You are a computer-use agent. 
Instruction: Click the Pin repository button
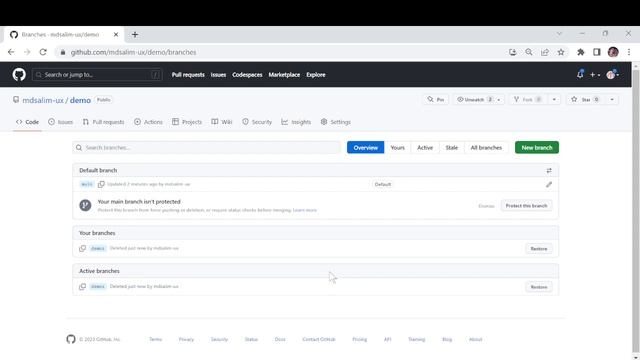click(436, 100)
